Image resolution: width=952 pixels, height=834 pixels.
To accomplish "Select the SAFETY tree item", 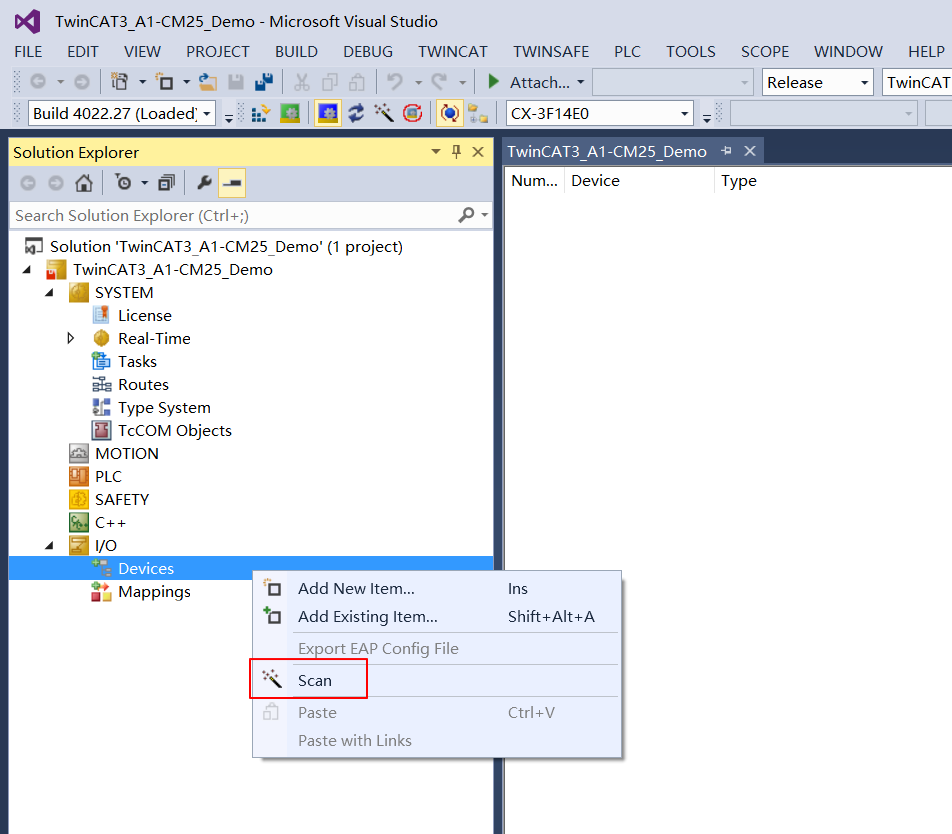I will coord(121,500).
